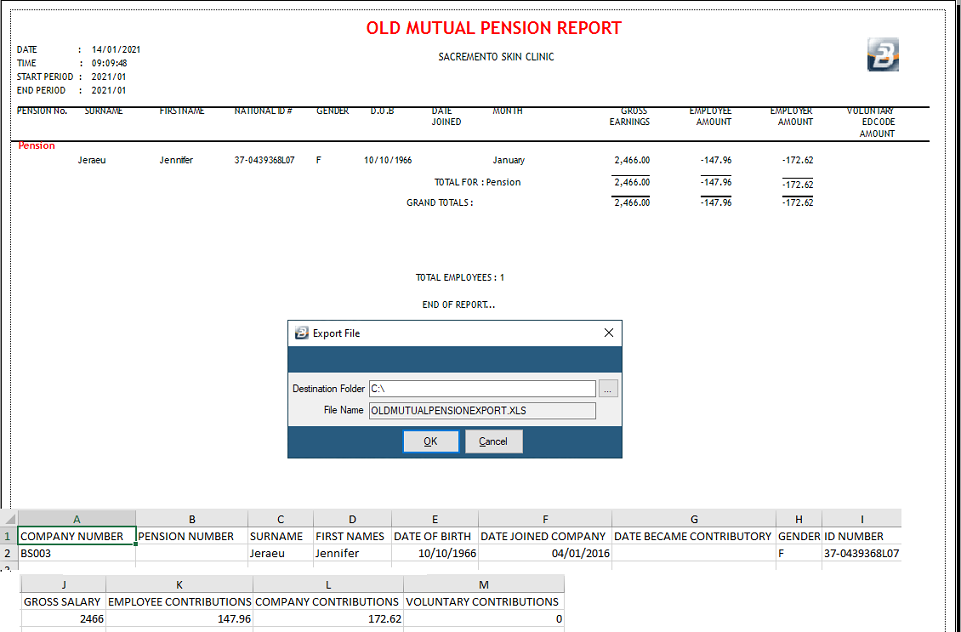Viewport: 961px width, 632px height.
Task: Click the GRAND TOTALS label
Action: [x=440, y=203]
